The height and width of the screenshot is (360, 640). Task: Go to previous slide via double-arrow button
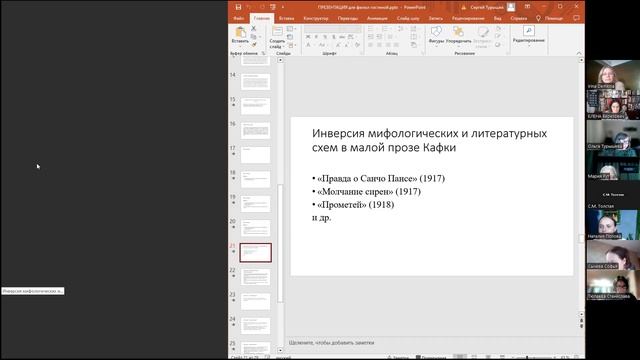point(581,321)
